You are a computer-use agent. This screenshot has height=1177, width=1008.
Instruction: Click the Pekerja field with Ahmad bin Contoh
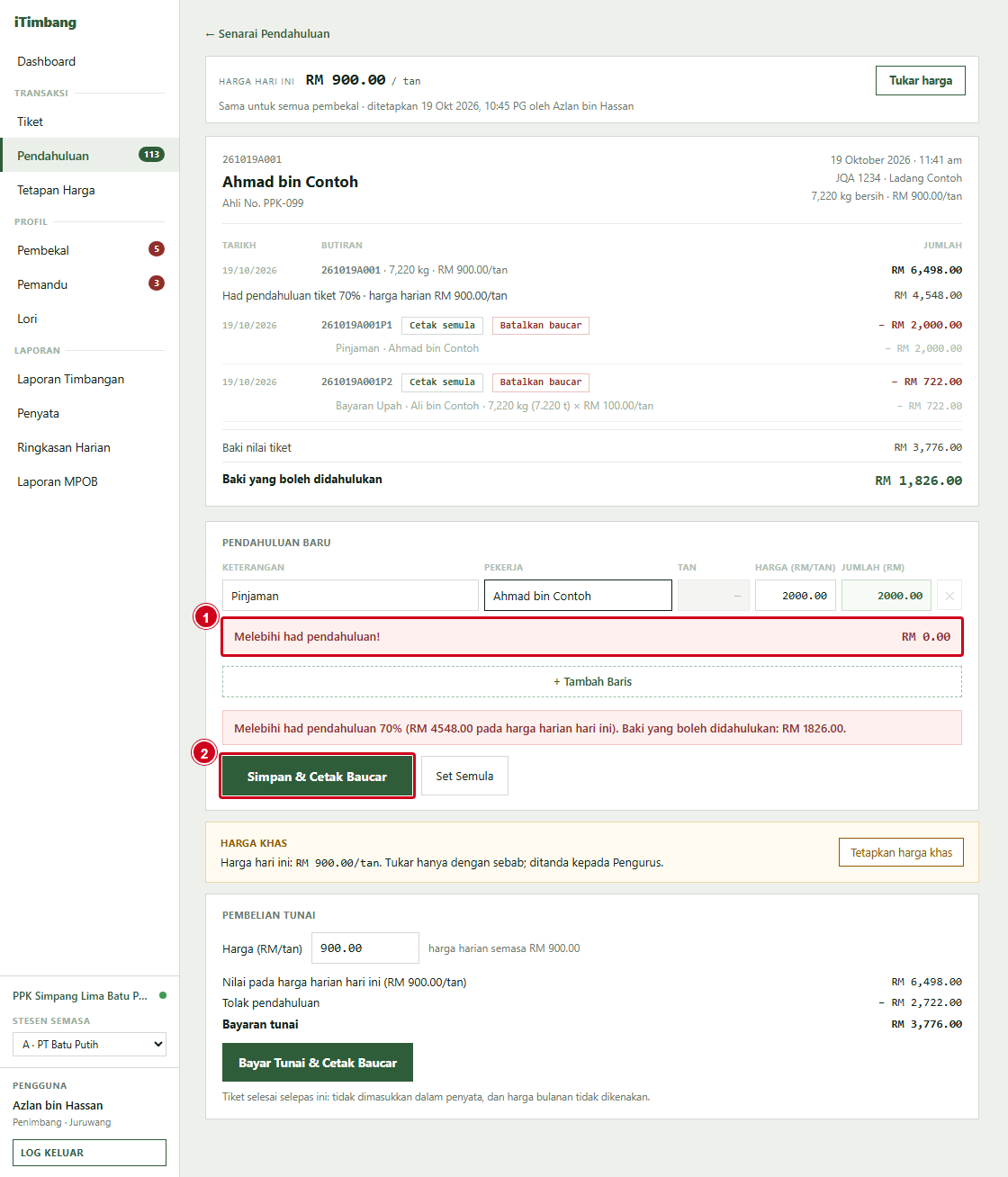[x=578, y=596]
